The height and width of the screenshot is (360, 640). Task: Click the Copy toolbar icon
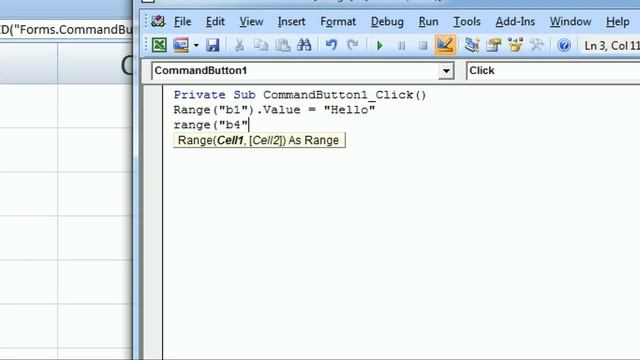260,45
